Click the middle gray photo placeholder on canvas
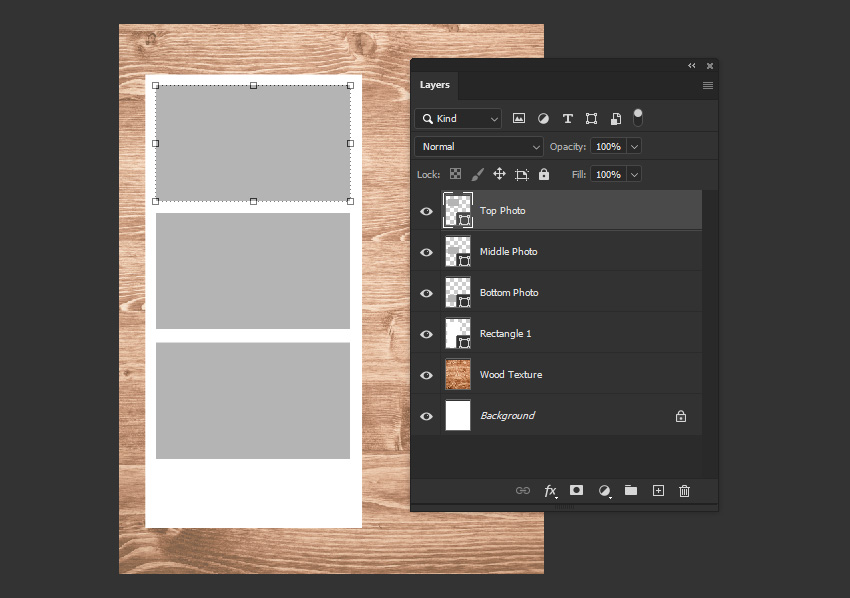Viewport: 850px width, 598px height. click(x=253, y=271)
